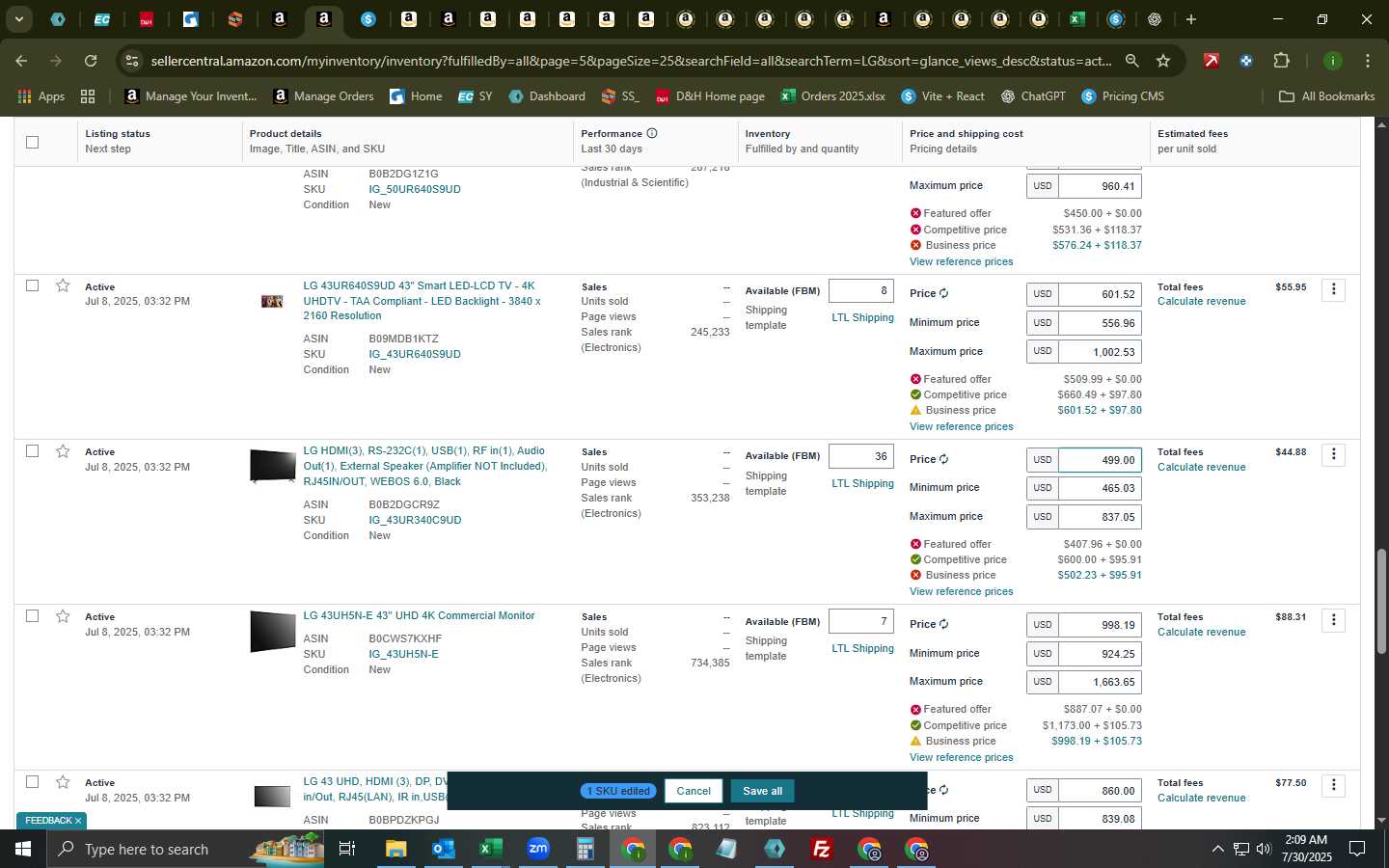Open Chrome three-dot menu
Image resolution: width=1389 pixels, height=868 pixels.
1367,61
